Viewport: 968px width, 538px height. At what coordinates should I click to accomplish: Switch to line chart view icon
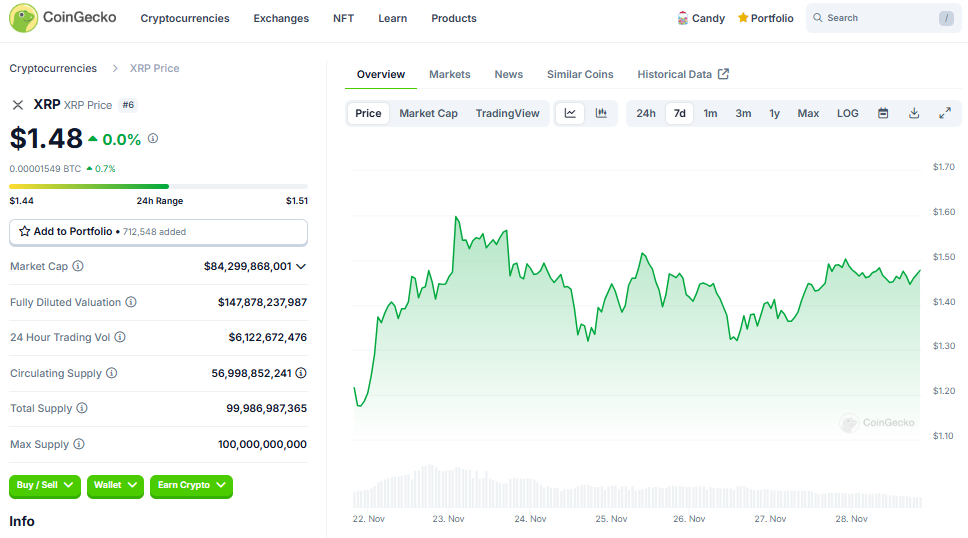[570, 113]
